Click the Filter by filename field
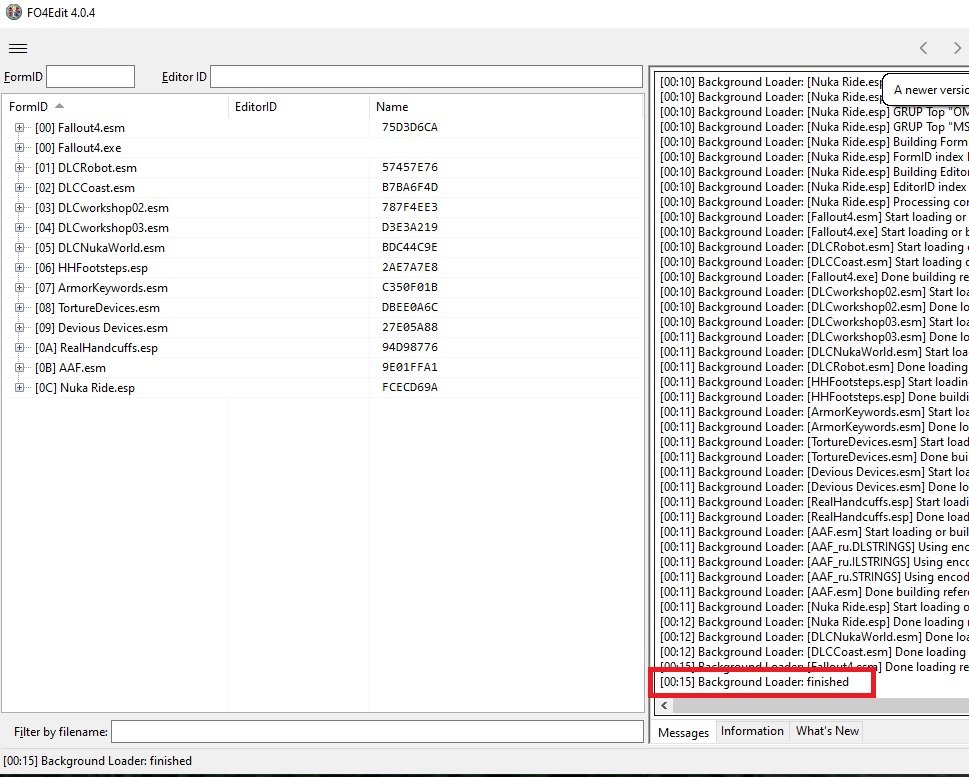 coord(377,732)
